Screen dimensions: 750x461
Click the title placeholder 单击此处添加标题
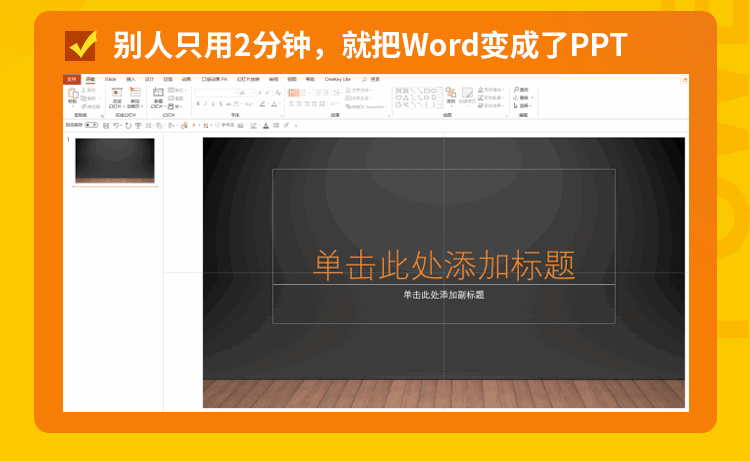[x=444, y=264]
